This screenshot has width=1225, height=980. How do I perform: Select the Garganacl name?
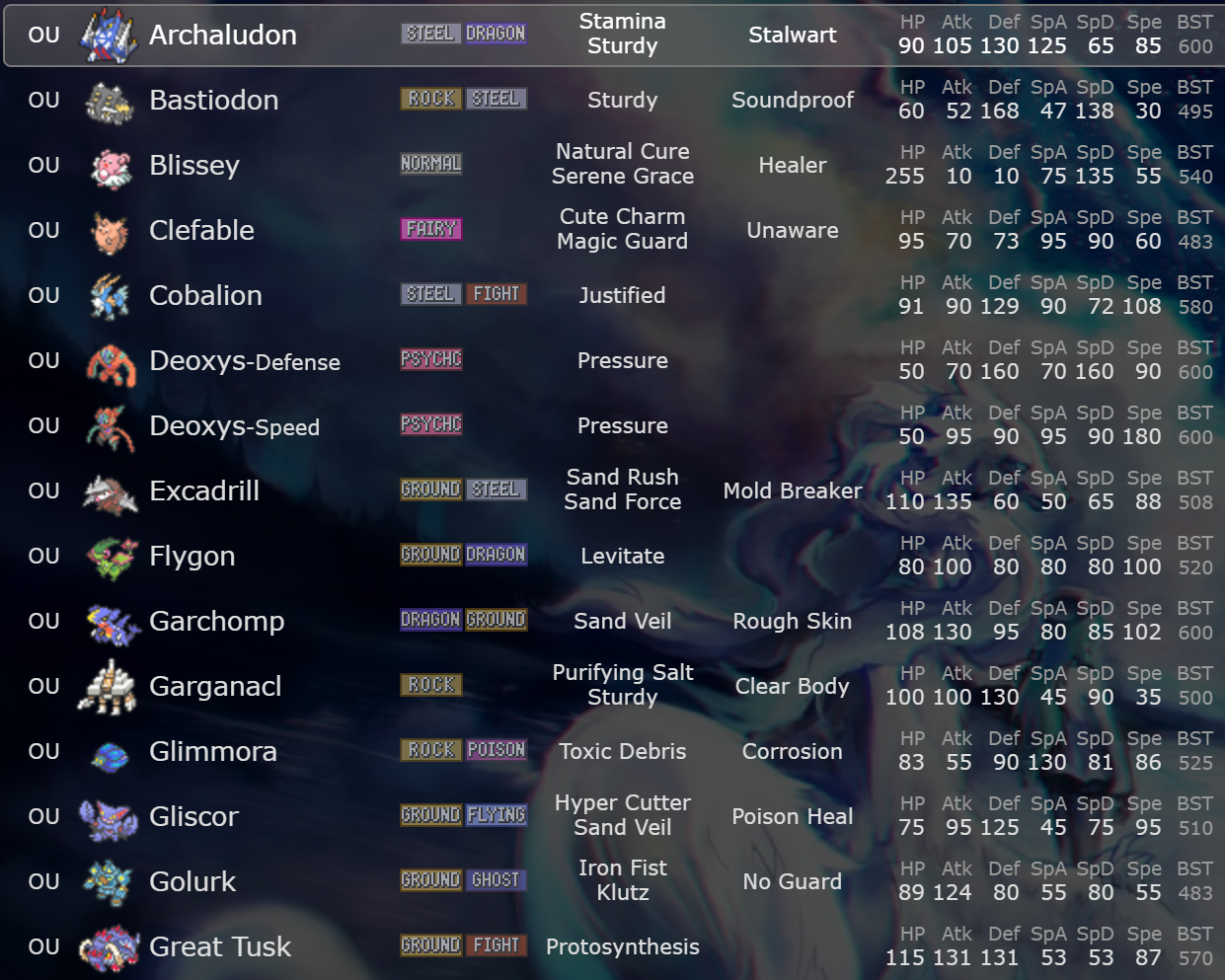point(216,687)
